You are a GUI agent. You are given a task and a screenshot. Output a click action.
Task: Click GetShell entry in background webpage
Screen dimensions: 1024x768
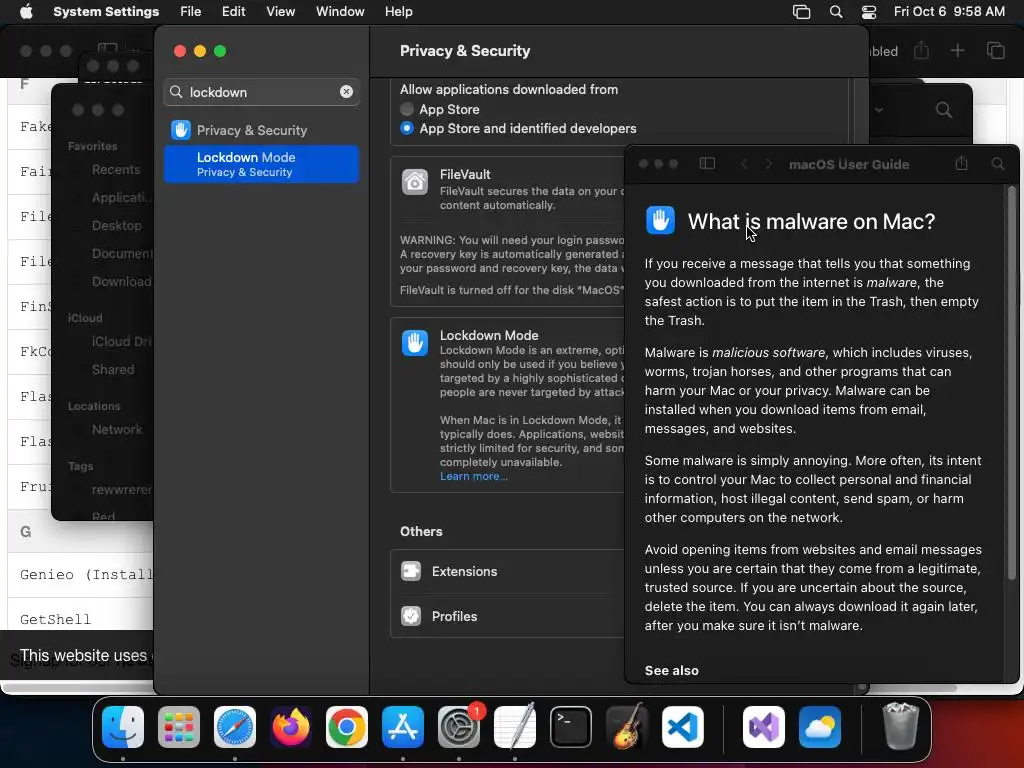[x=56, y=619]
